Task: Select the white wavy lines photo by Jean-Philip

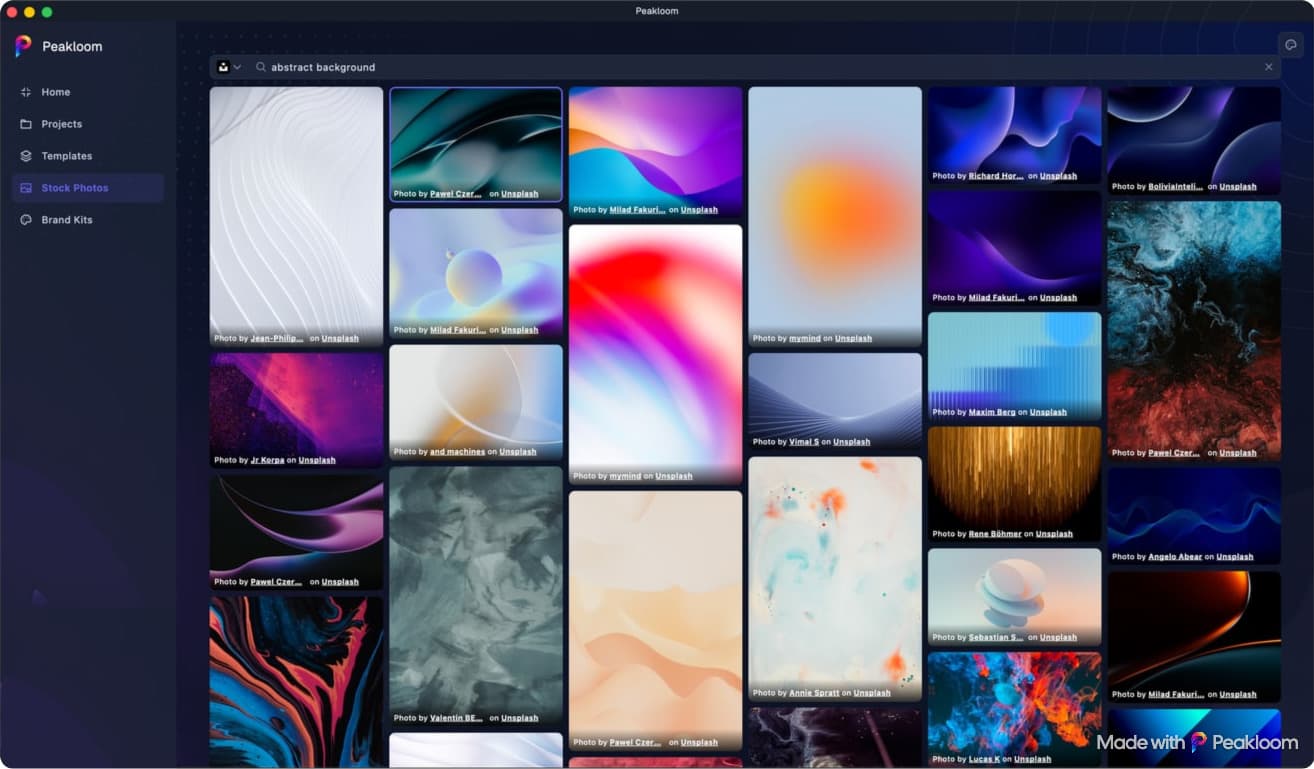Action: (296, 217)
